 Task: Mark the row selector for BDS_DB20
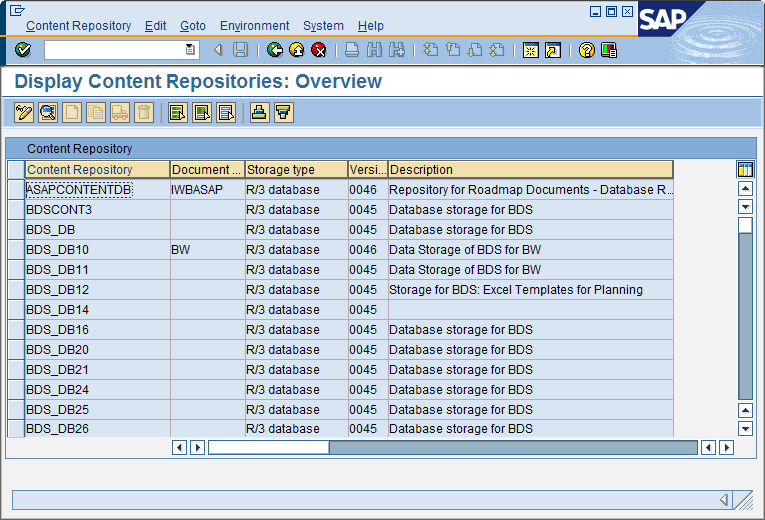tap(15, 350)
